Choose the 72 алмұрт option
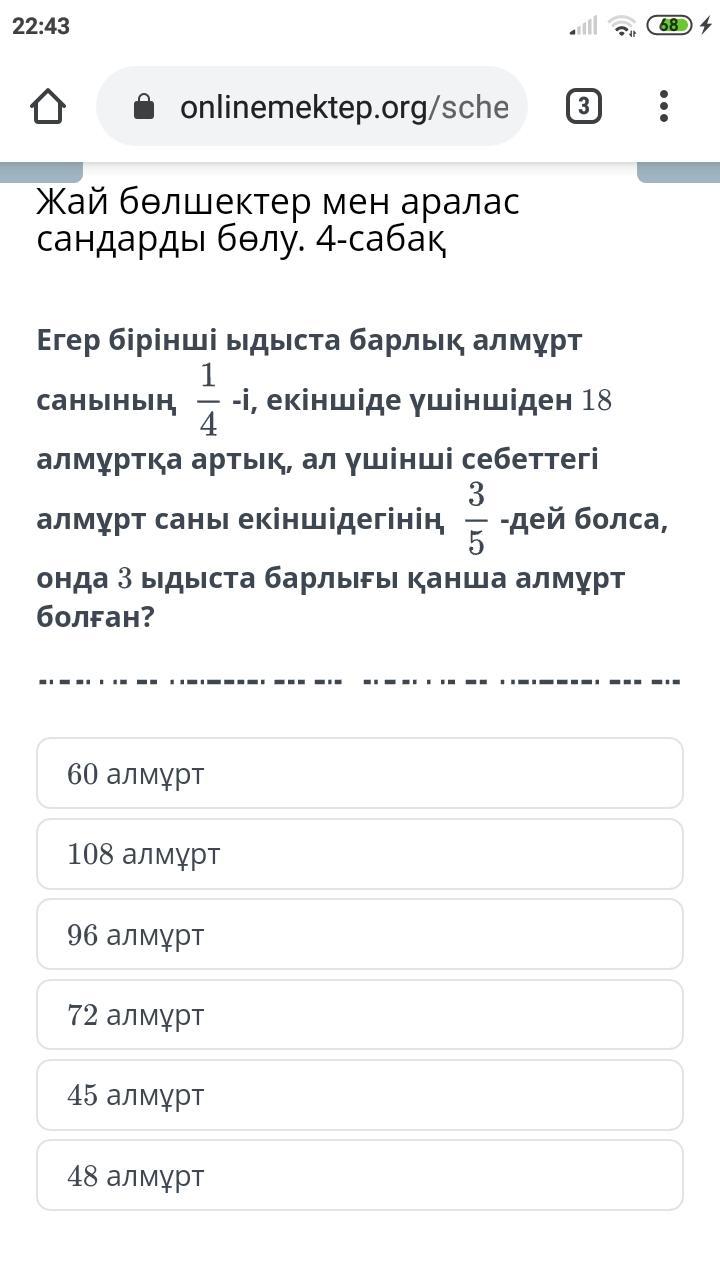 [x=360, y=1014]
